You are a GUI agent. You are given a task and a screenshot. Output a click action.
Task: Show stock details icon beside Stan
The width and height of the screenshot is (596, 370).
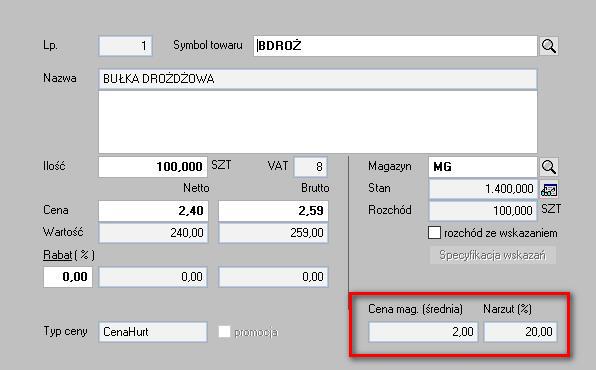click(548, 189)
